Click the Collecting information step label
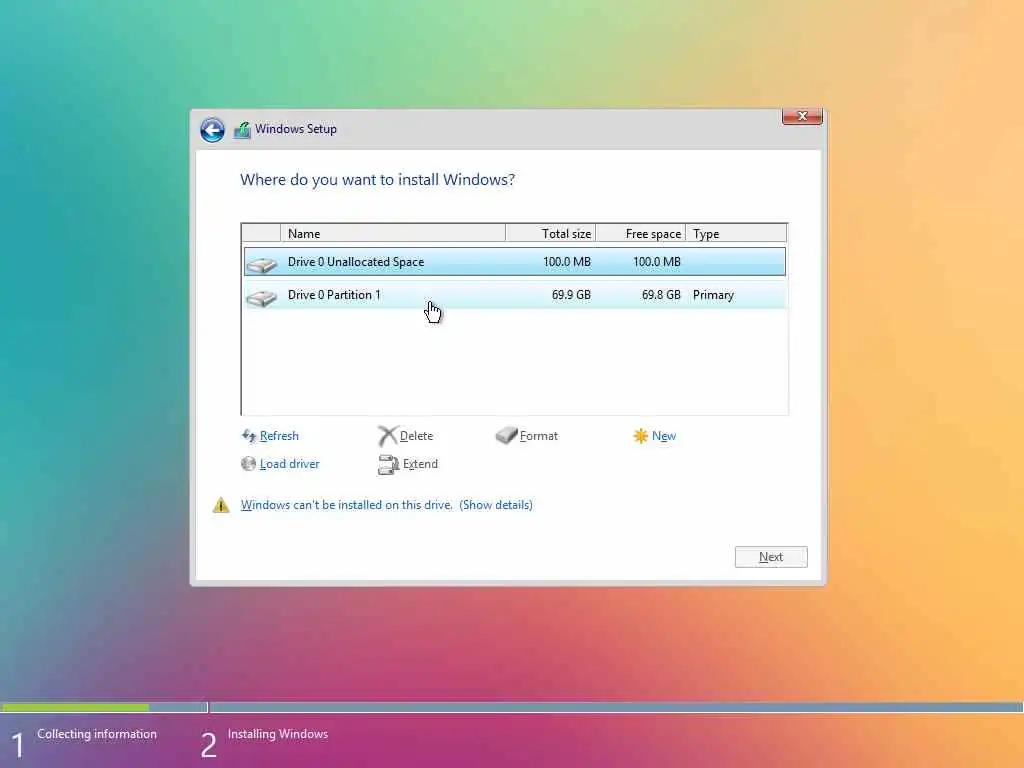Viewport: 1024px width, 768px height. [97, 734]
